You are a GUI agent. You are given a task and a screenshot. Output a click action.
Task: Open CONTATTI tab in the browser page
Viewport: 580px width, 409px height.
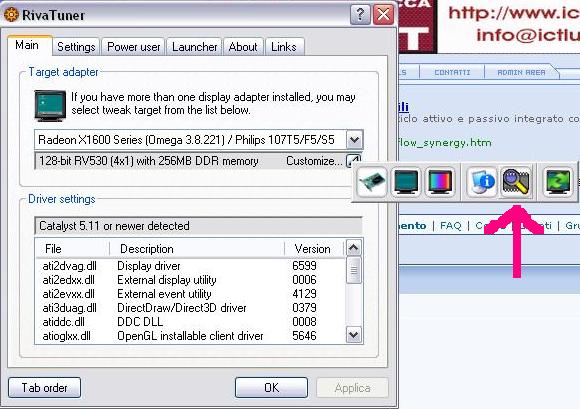pyautogui.click(x=452, y=72)
